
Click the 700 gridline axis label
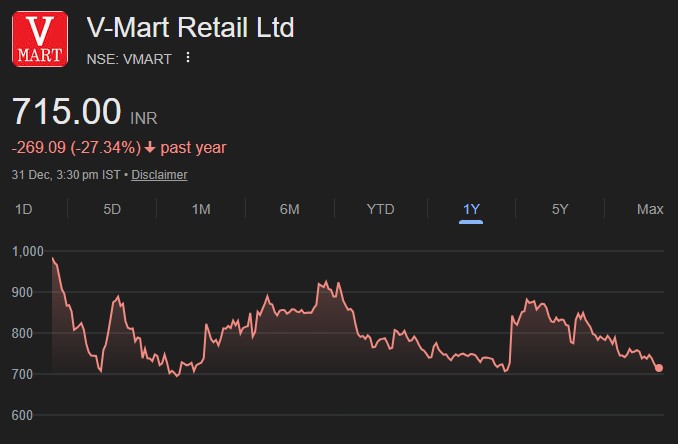point(26,374)
